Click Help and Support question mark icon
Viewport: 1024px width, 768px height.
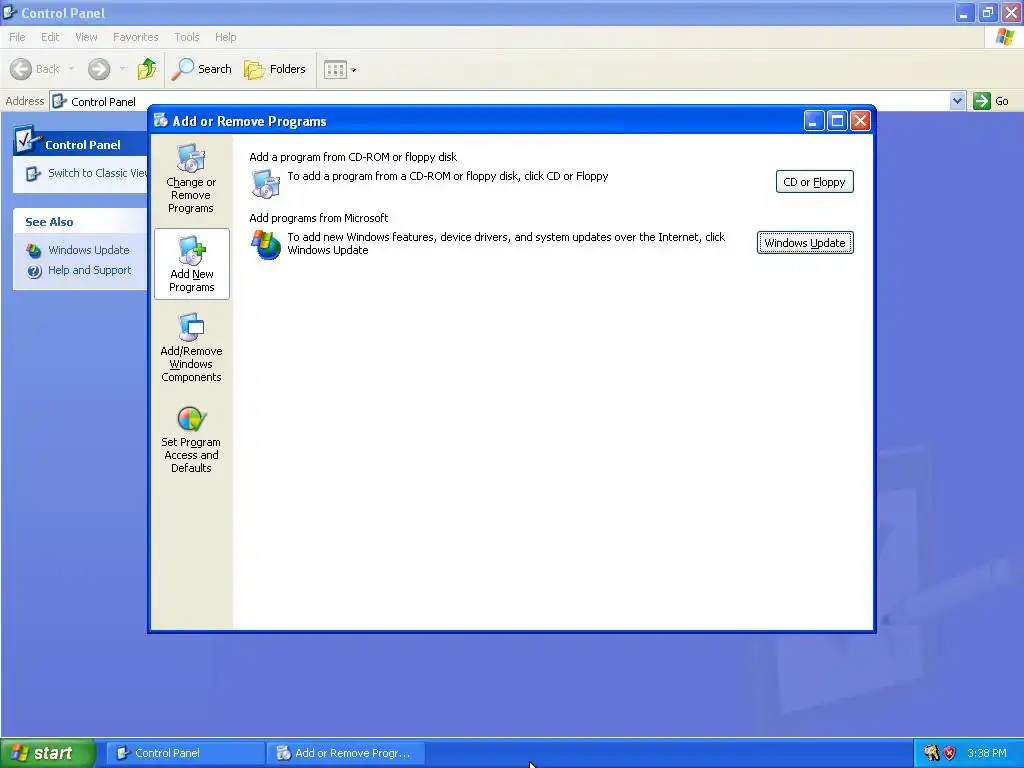click(34, 271)
